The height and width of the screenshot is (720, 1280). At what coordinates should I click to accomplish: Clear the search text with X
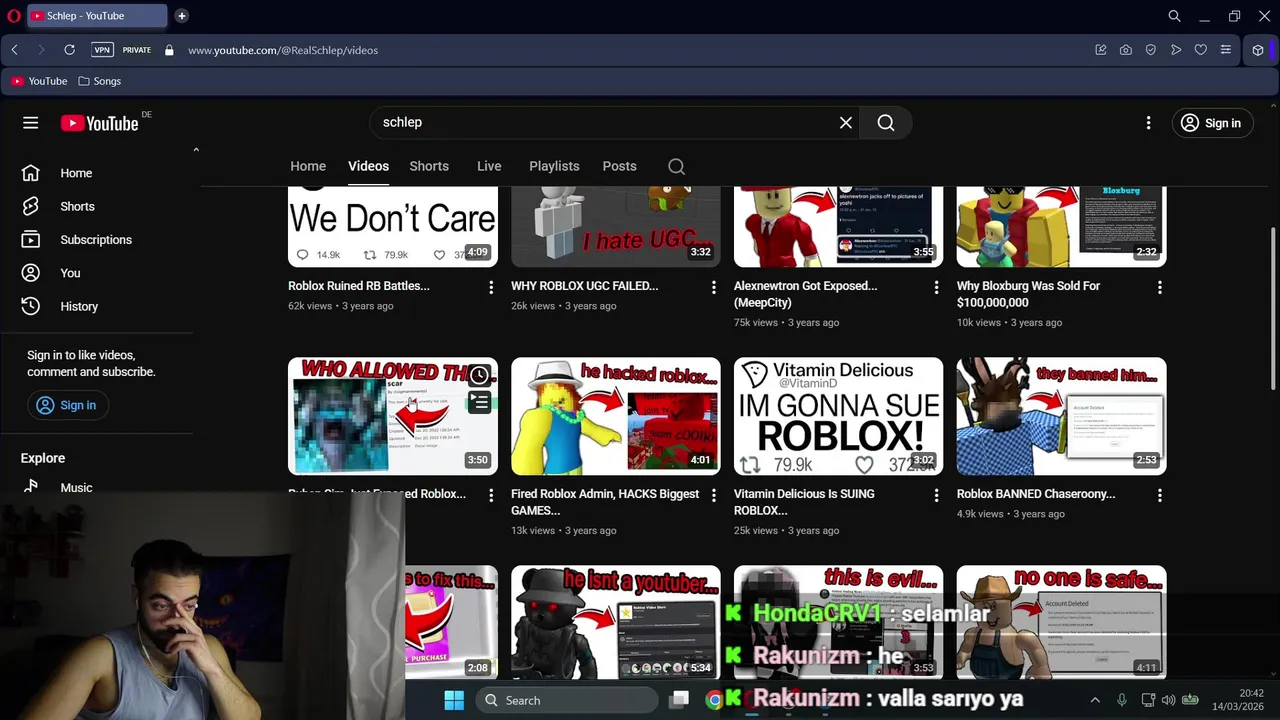click(846, 122)
